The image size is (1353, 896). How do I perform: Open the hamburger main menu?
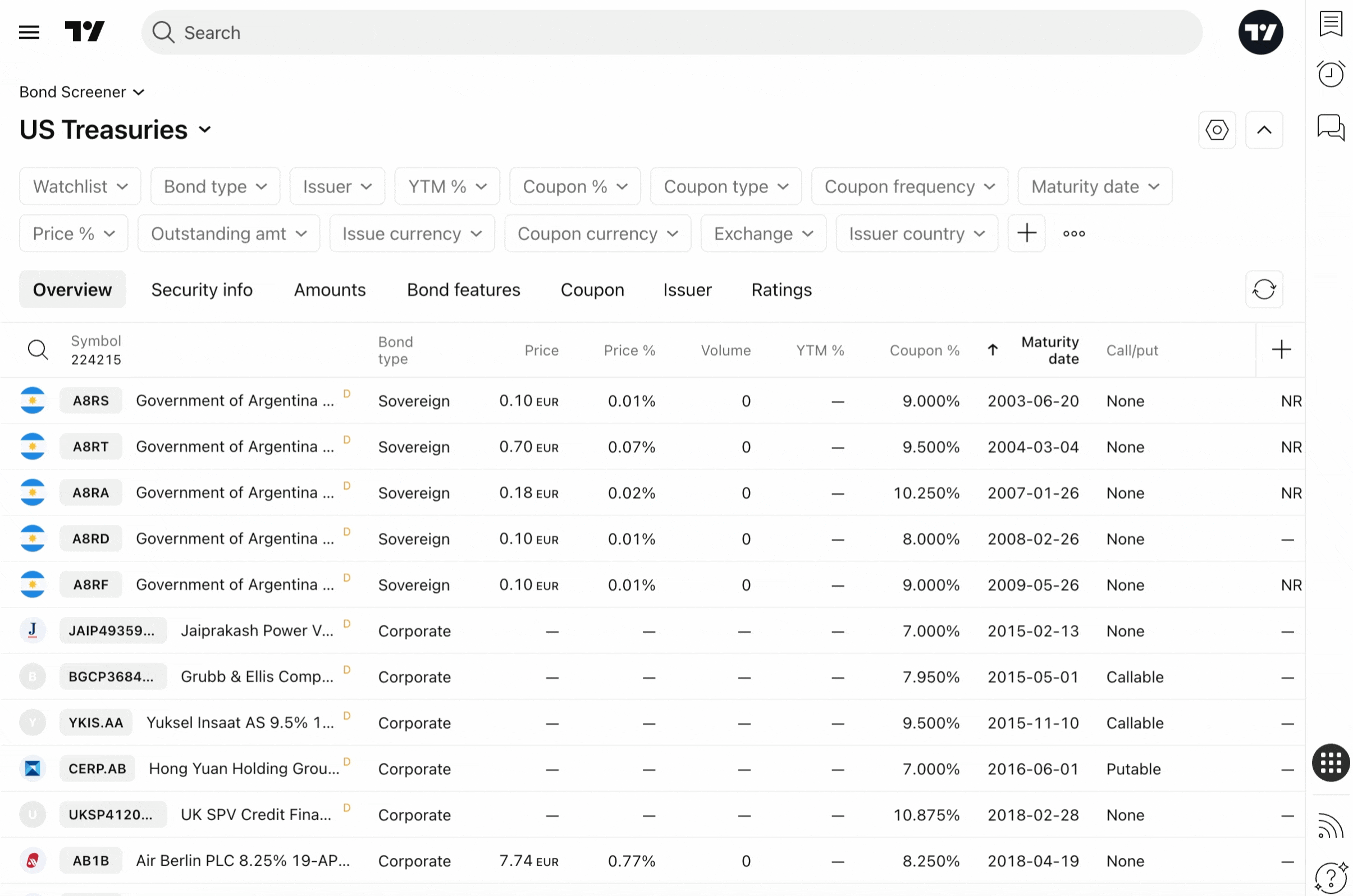29,32
